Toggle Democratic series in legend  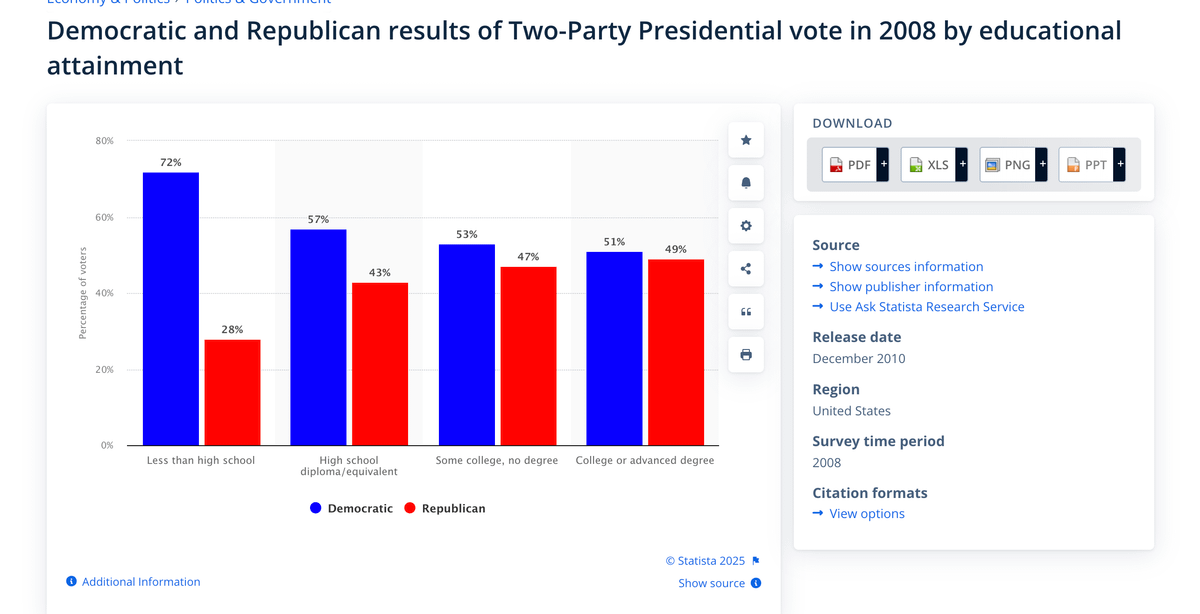point(351,508)
